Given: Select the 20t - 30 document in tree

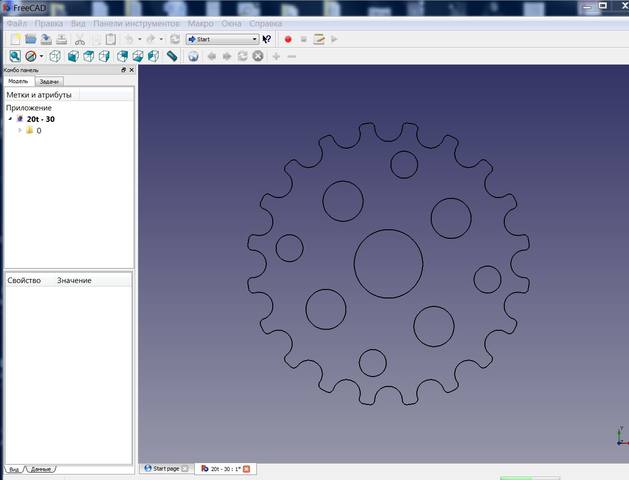Looking at the screenshot, I should point(41,119).
